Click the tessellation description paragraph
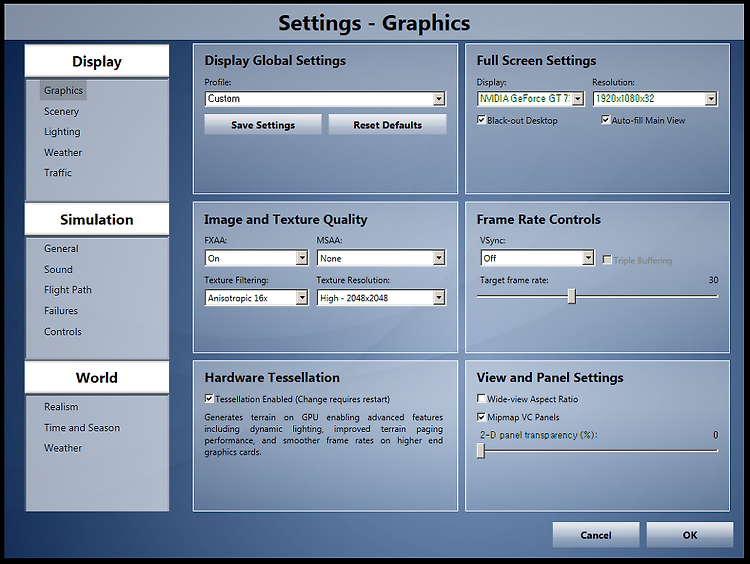Viewport: 750px width, 564px height. tap(324, 435)
